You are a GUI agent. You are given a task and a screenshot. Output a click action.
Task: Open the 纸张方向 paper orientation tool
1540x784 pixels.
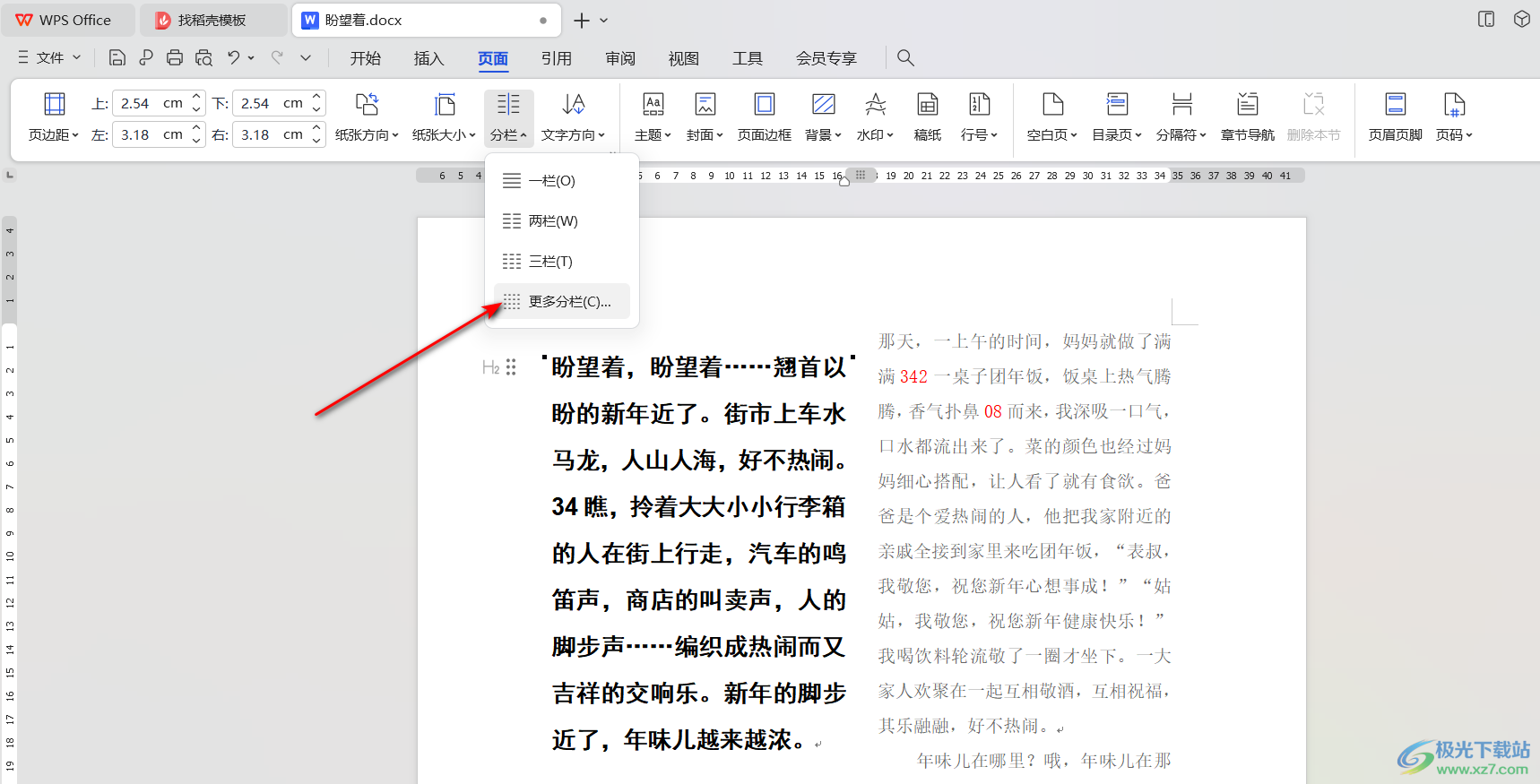click(367, 117)
